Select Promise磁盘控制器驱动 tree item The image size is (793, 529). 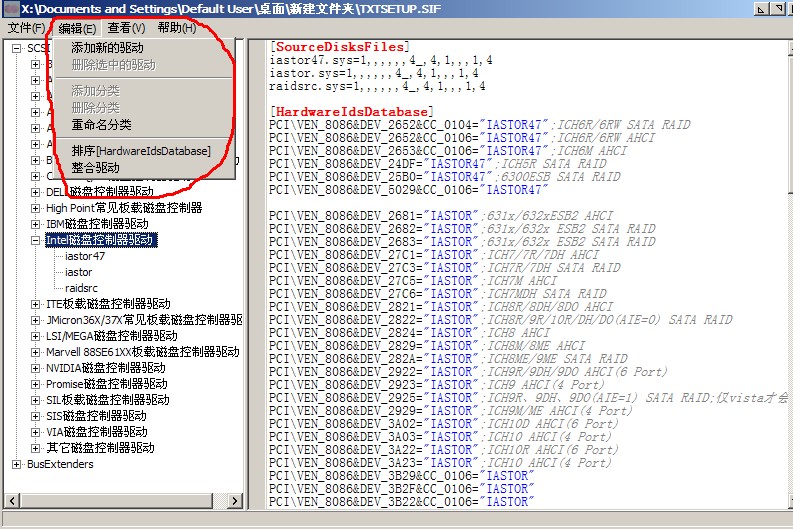[x=106, y=384]
